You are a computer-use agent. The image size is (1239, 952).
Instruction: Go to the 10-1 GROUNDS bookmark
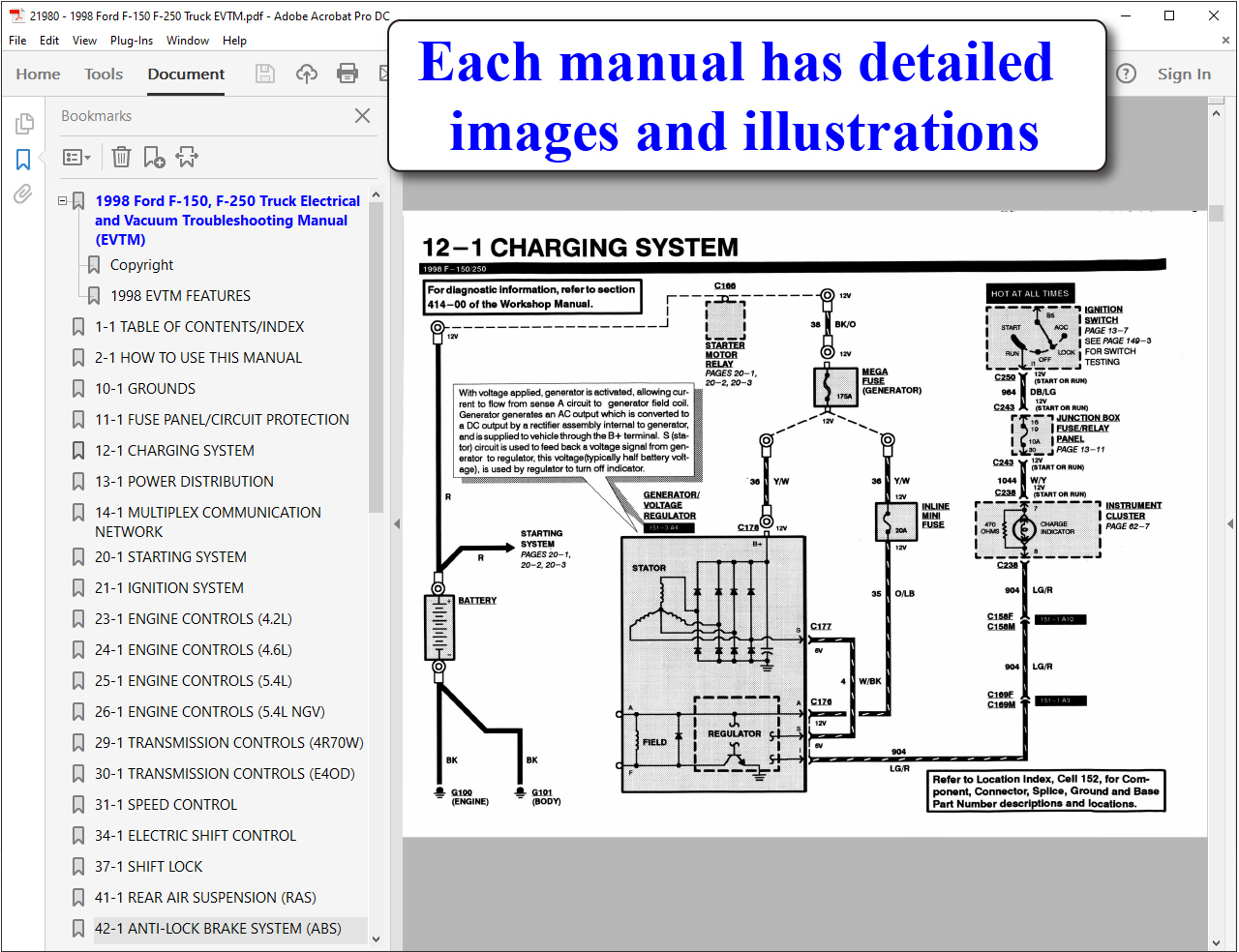145,389
